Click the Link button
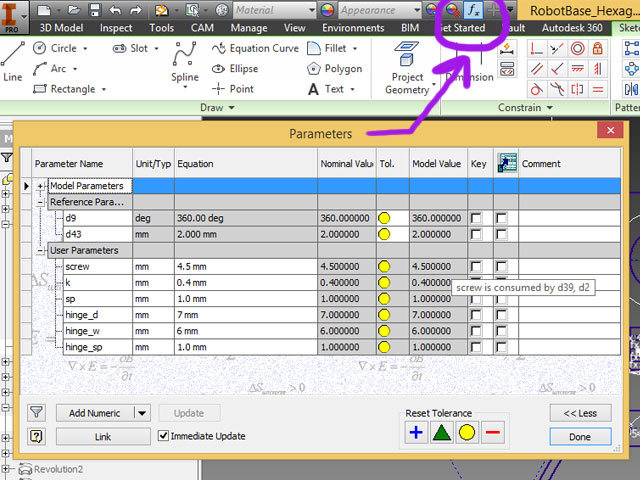640x480 pixels. 103,437
